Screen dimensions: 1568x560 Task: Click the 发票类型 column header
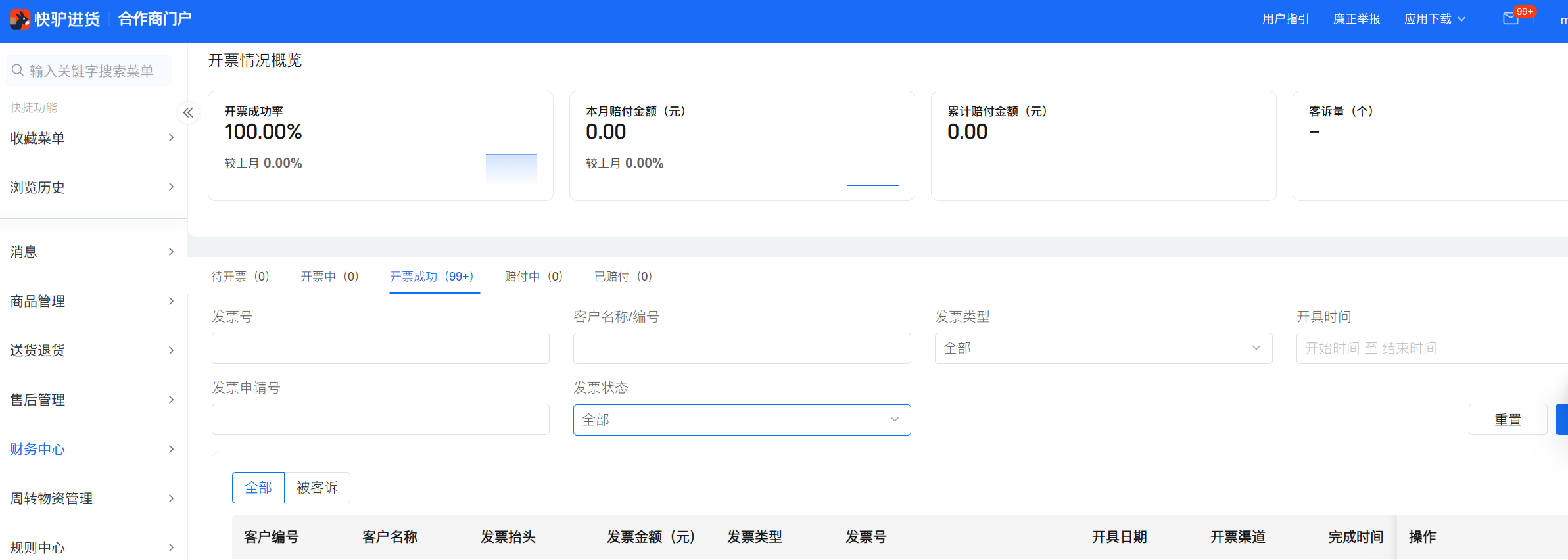[755, 537]
